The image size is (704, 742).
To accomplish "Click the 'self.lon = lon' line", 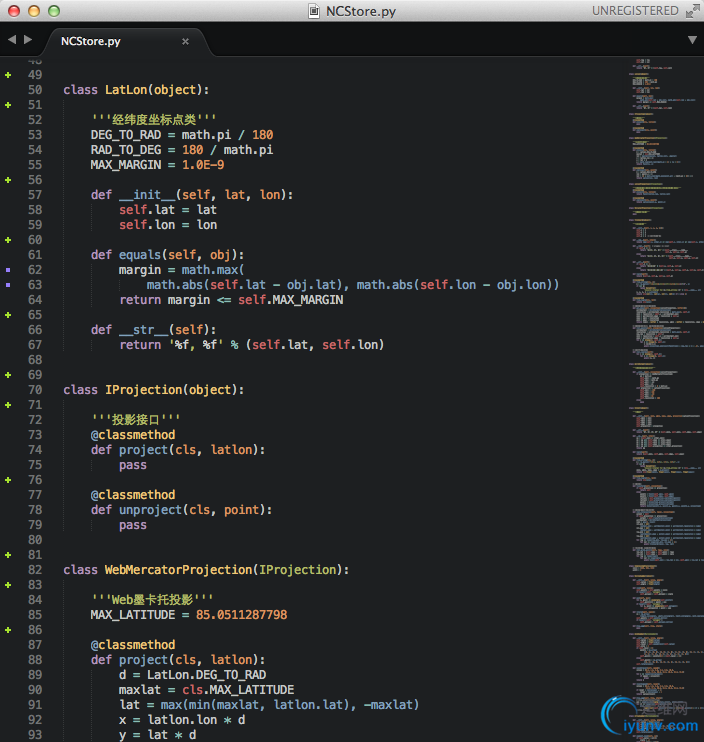I will coord(168,225).
